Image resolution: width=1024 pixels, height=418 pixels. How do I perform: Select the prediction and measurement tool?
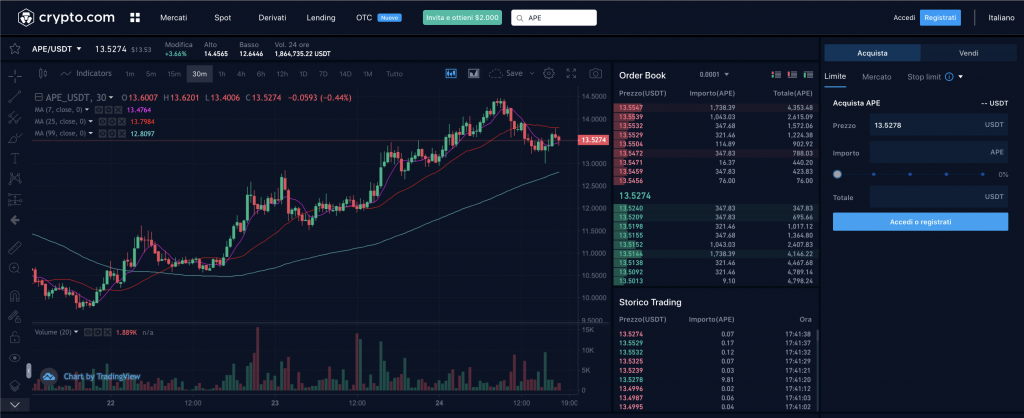tap(14, 200)
